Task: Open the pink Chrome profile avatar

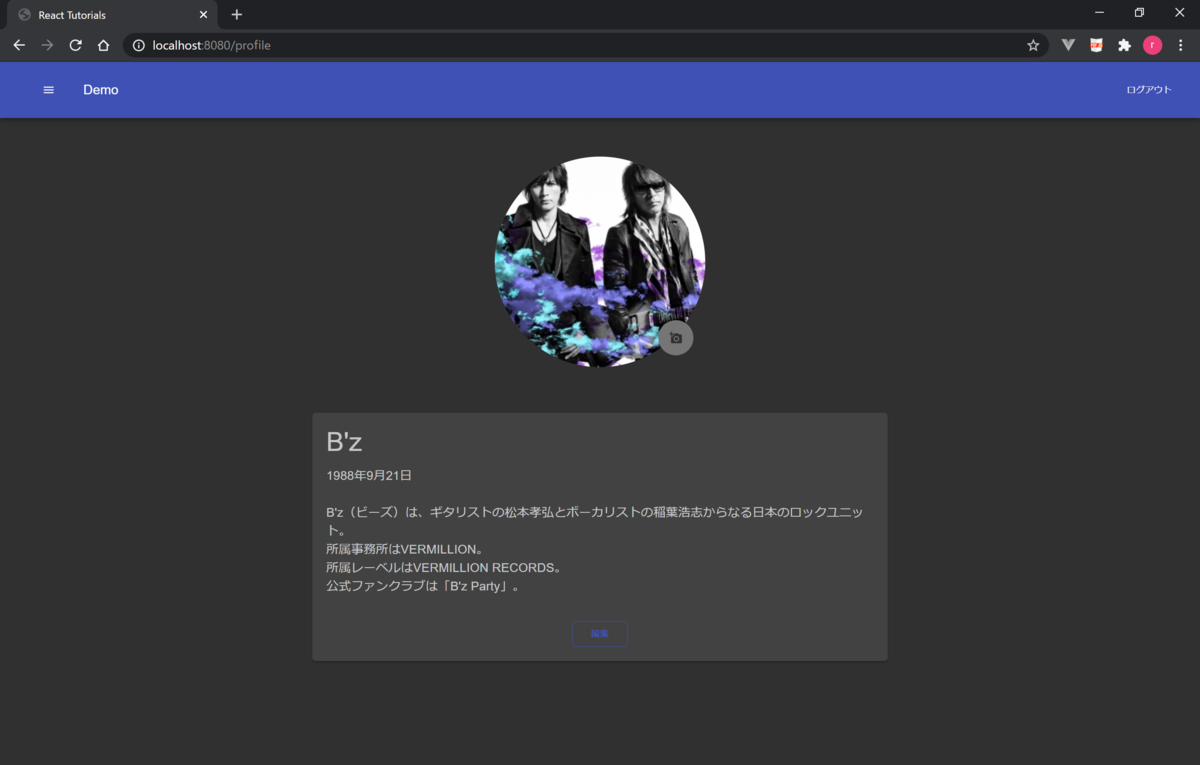Action: pos(1152,45)
